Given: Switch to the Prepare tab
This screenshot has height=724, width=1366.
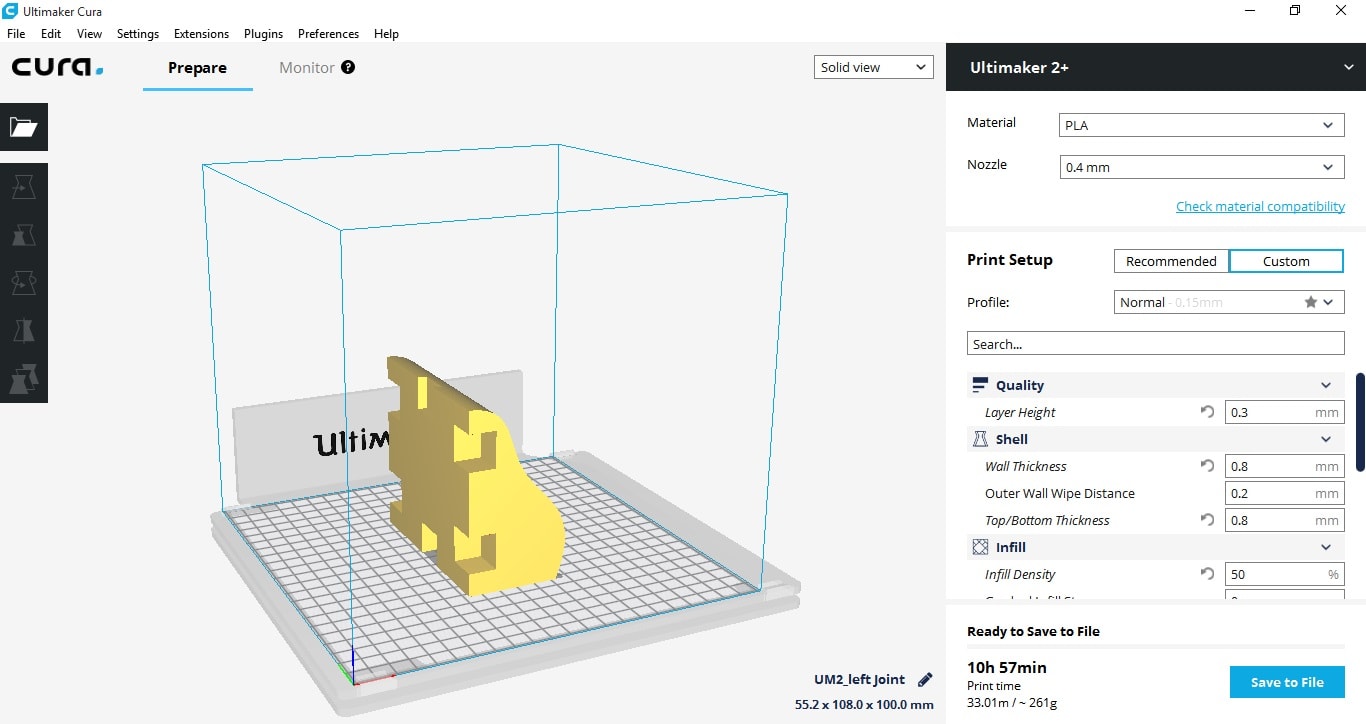Looking at the screenshot, I should click(x=197, y=67).
